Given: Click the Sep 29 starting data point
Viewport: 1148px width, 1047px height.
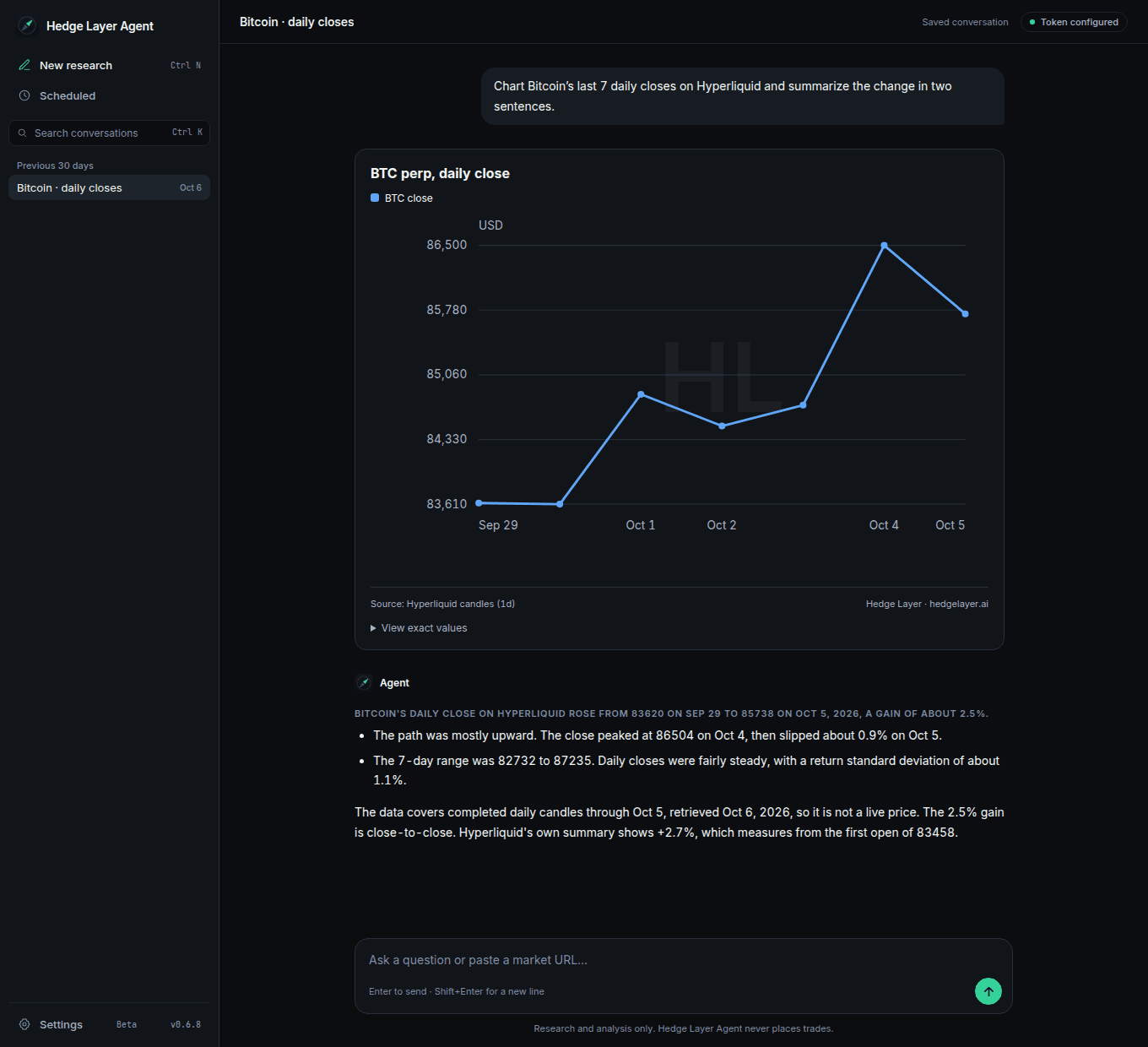Looking at the screenshot, I should pyautogui.click(x=479, y=503).
